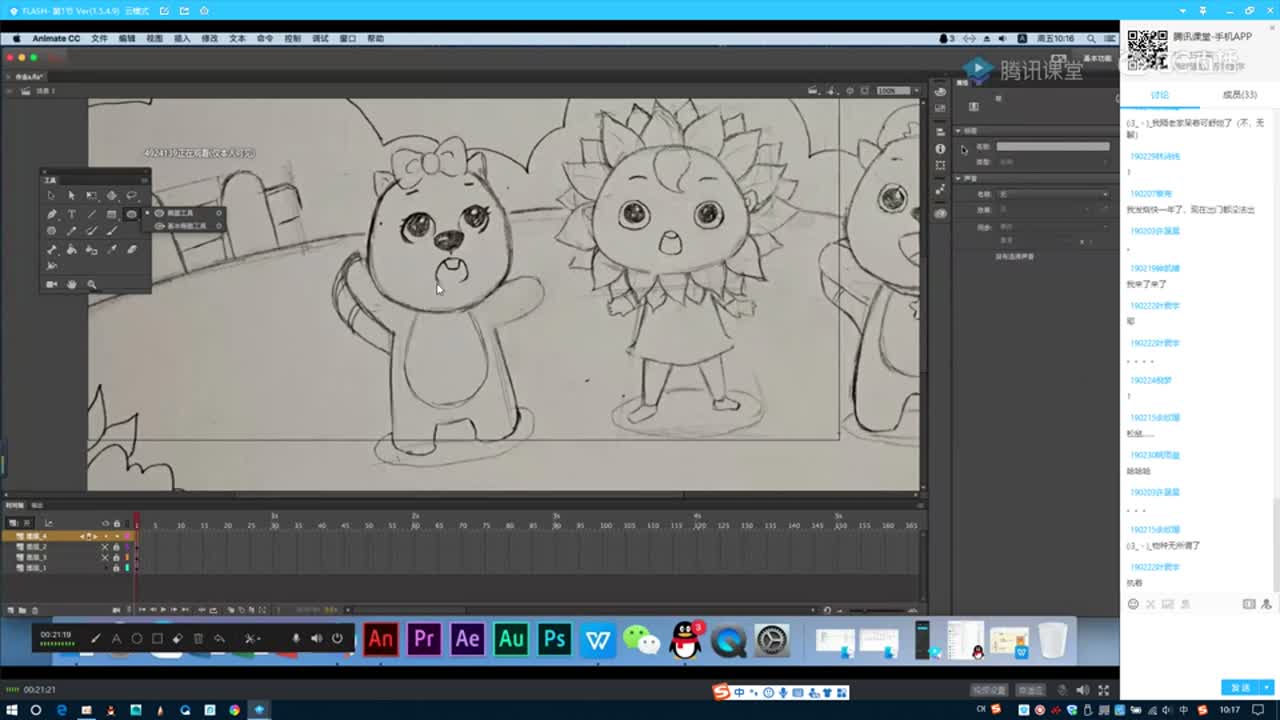1280x720 pixels.
Task: Open System Preferences gear in the Dock
Action: pos(772,639)
